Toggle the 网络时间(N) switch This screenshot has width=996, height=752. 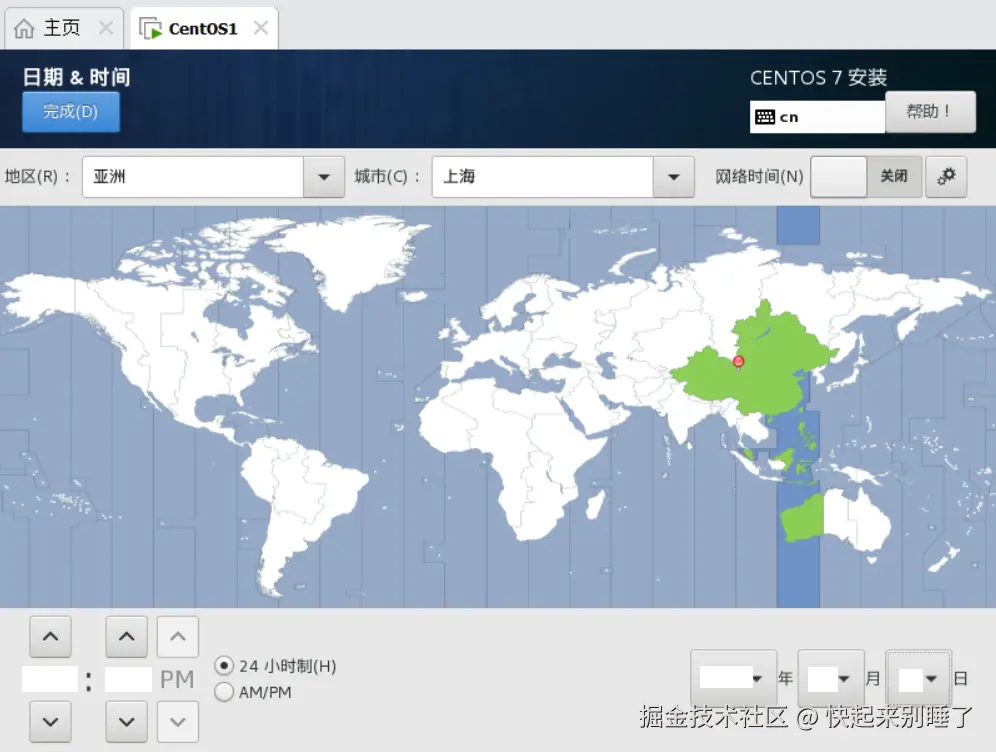pyautogui.click(x=866, y=177)
